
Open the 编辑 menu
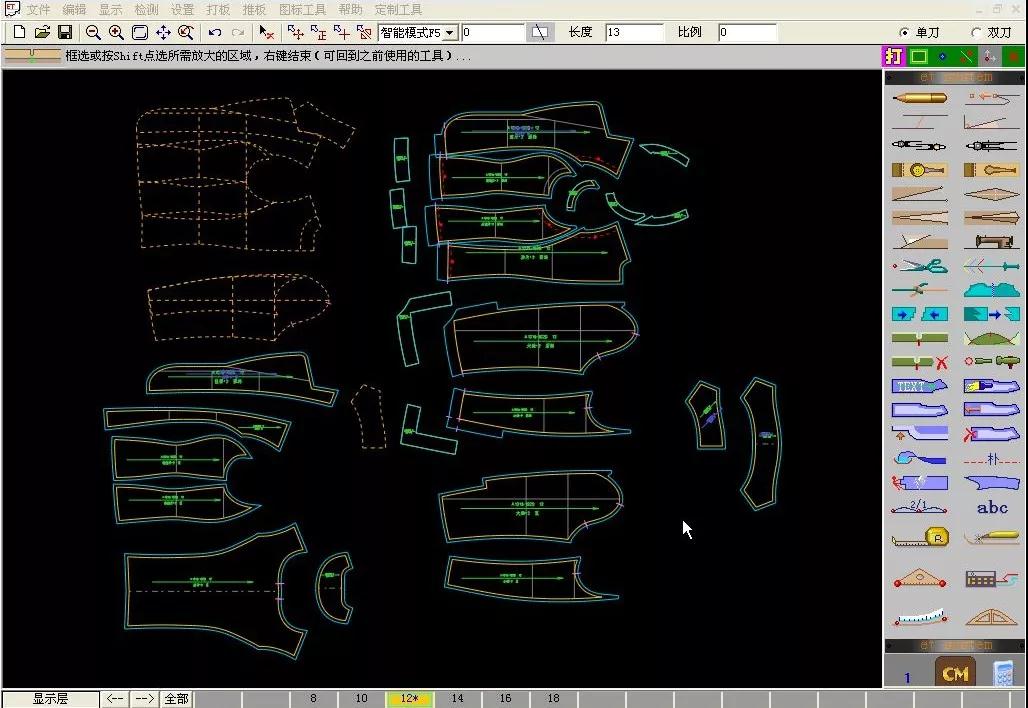(x=74, y=9)
